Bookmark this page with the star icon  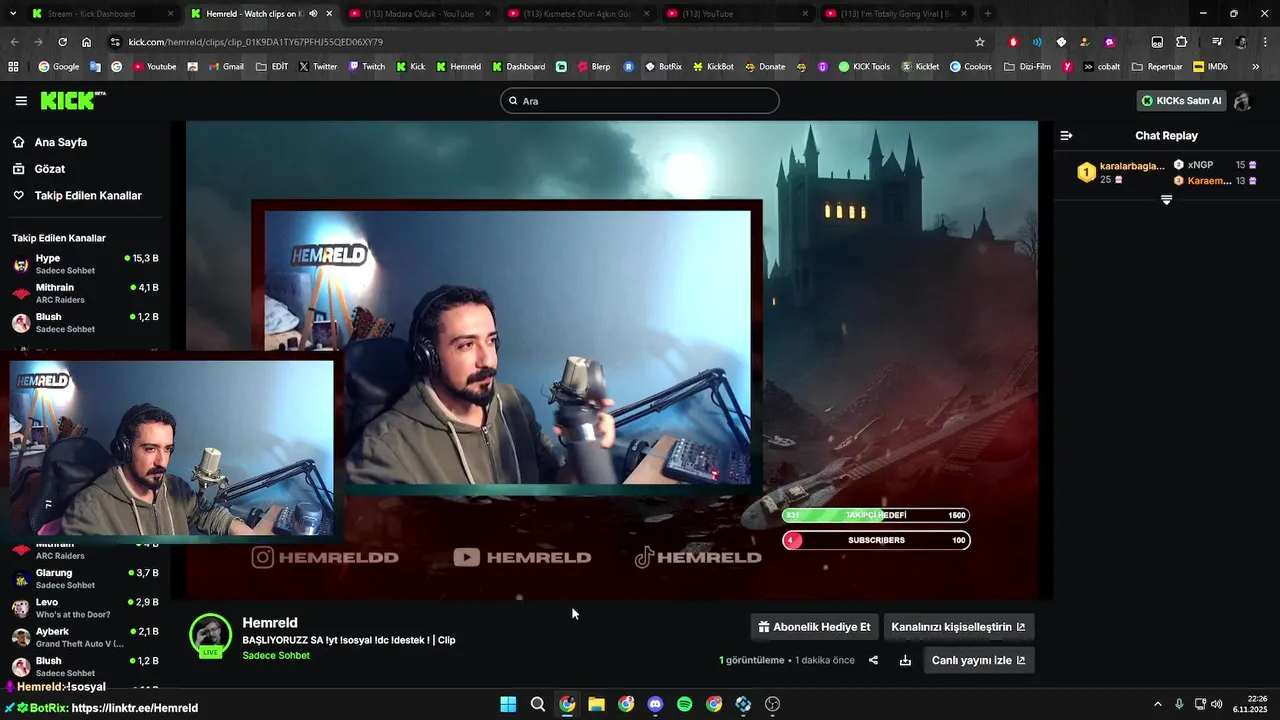[x=980, y=42]
